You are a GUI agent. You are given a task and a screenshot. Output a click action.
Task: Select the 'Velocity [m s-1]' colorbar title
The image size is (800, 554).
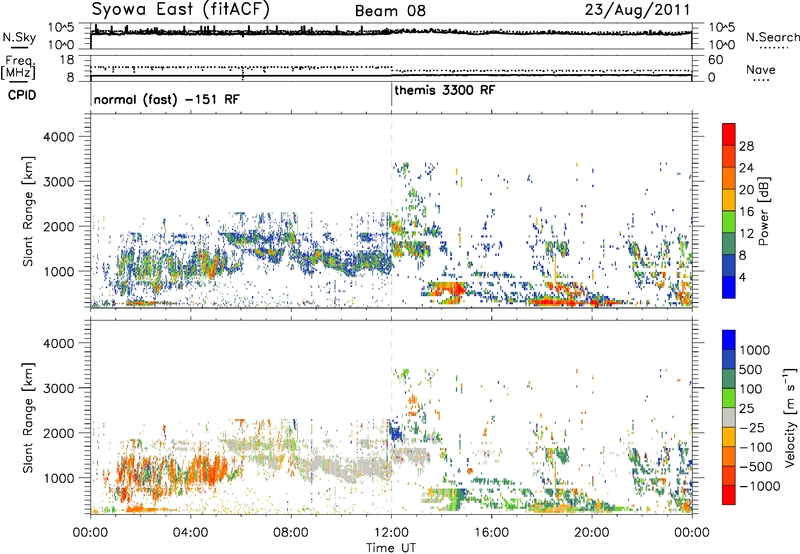pos(790,417)
